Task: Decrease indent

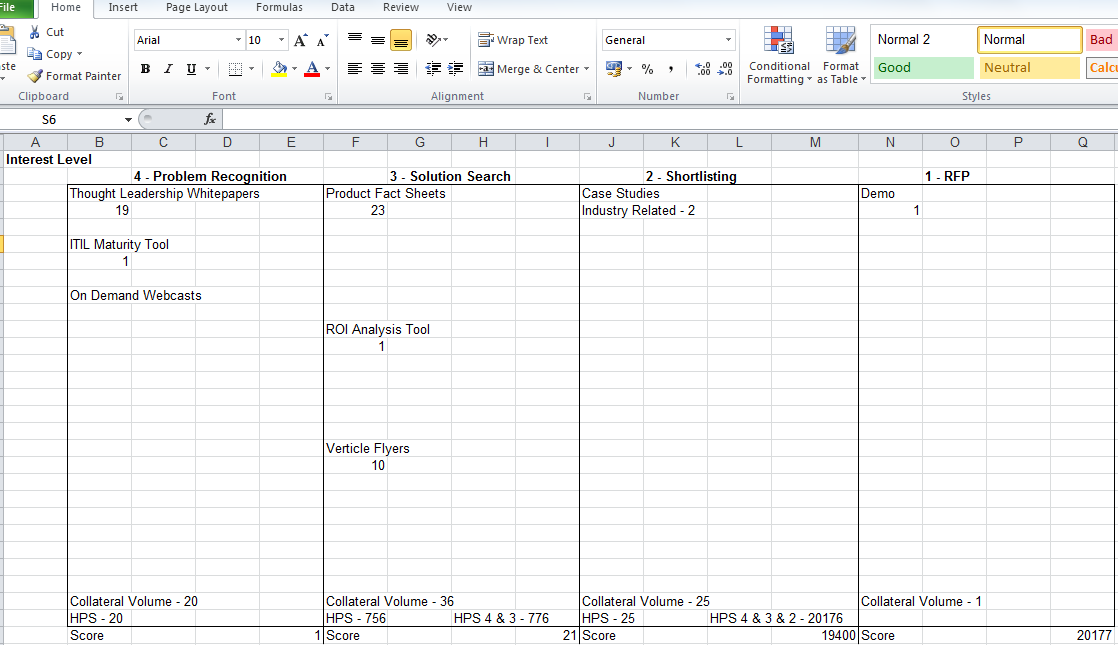Action: point(433,69)
